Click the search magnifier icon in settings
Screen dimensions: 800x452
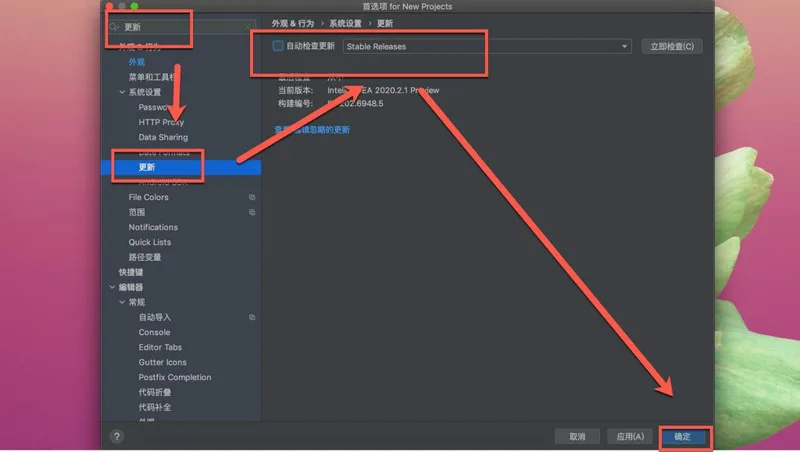[116, 27]
